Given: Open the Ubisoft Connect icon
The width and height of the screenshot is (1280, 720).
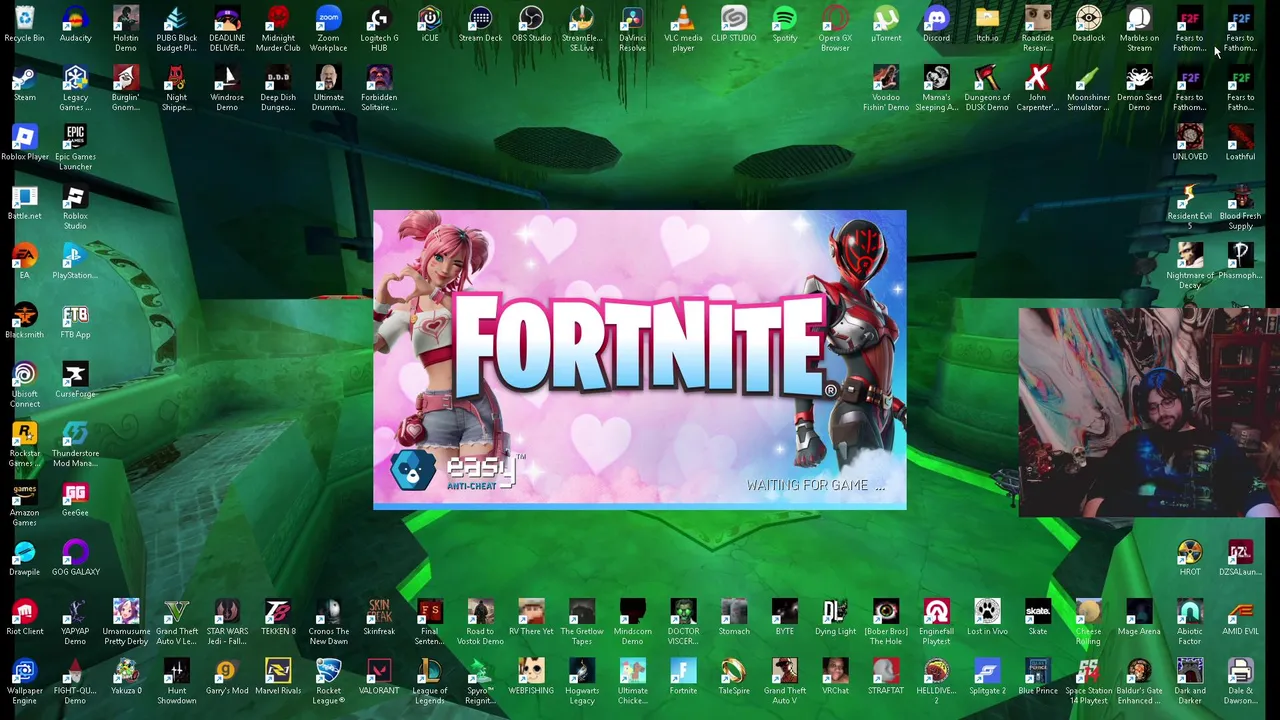Looking at the screenshot, I should tap(24, 385).
